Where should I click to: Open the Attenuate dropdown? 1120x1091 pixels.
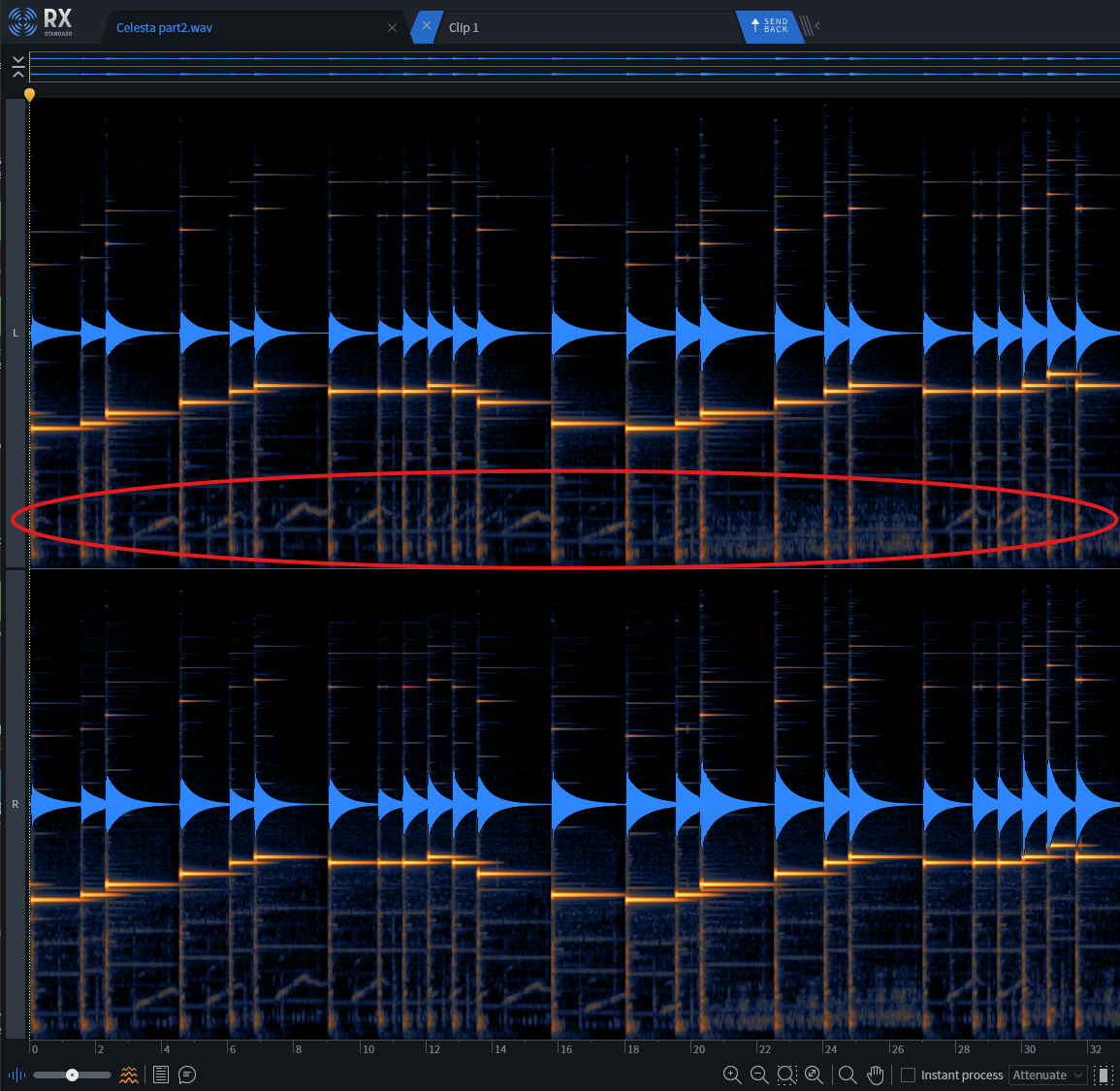pos(1047,1075)
